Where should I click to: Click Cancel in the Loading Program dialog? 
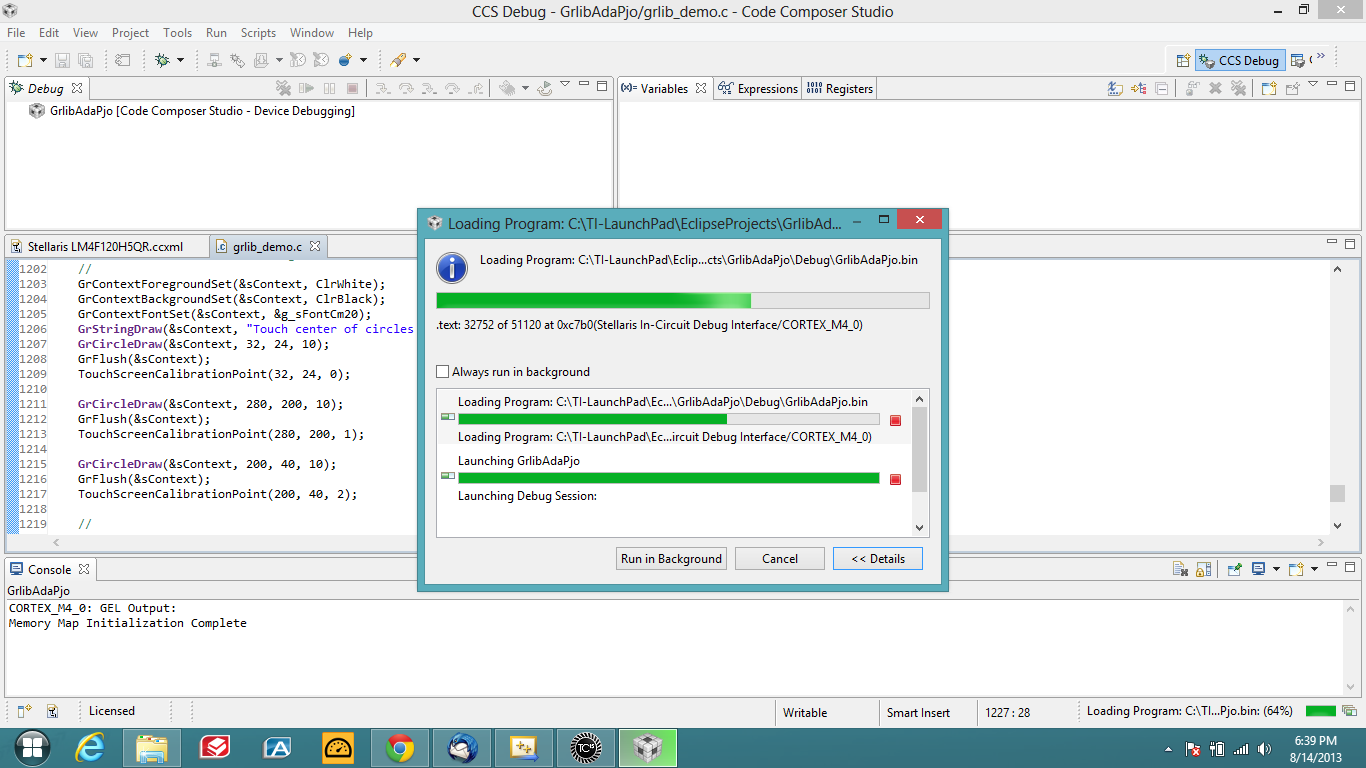tap(780, 559)
